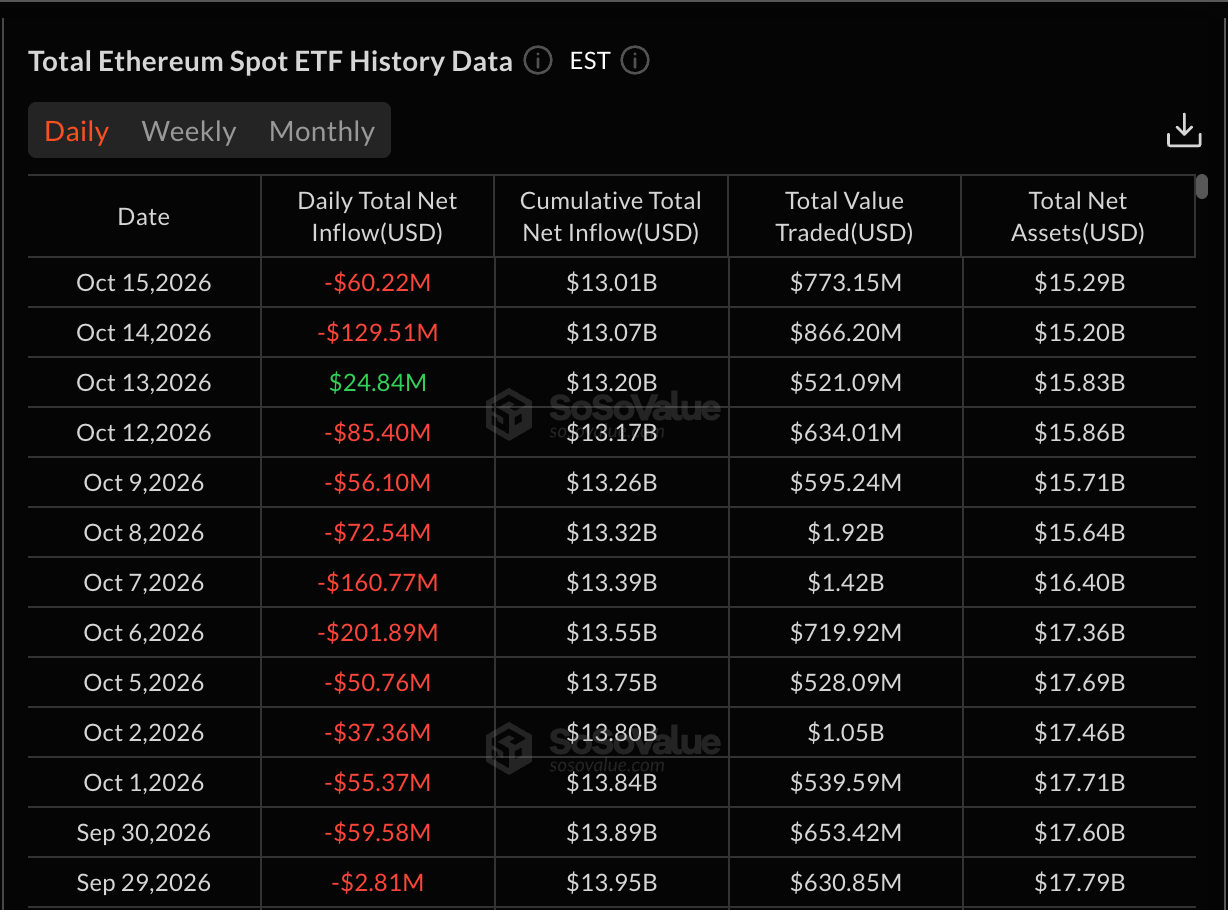Download the ETF history data
This screenshot has width=1228, height=910.
click(1184, 130)
